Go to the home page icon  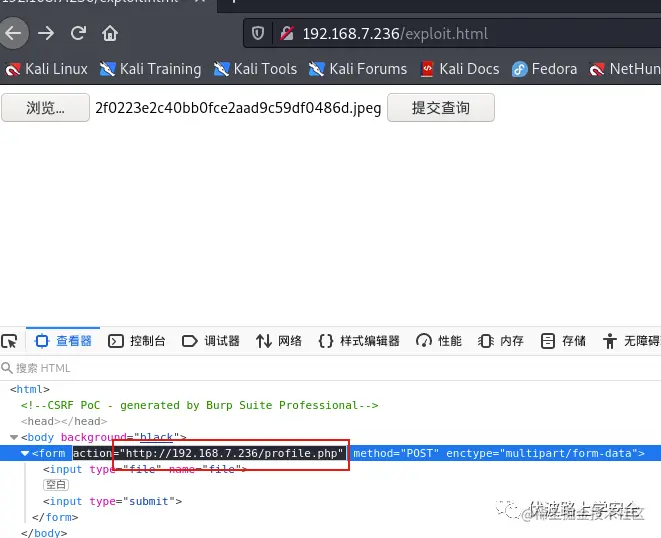tap(110, 33)
